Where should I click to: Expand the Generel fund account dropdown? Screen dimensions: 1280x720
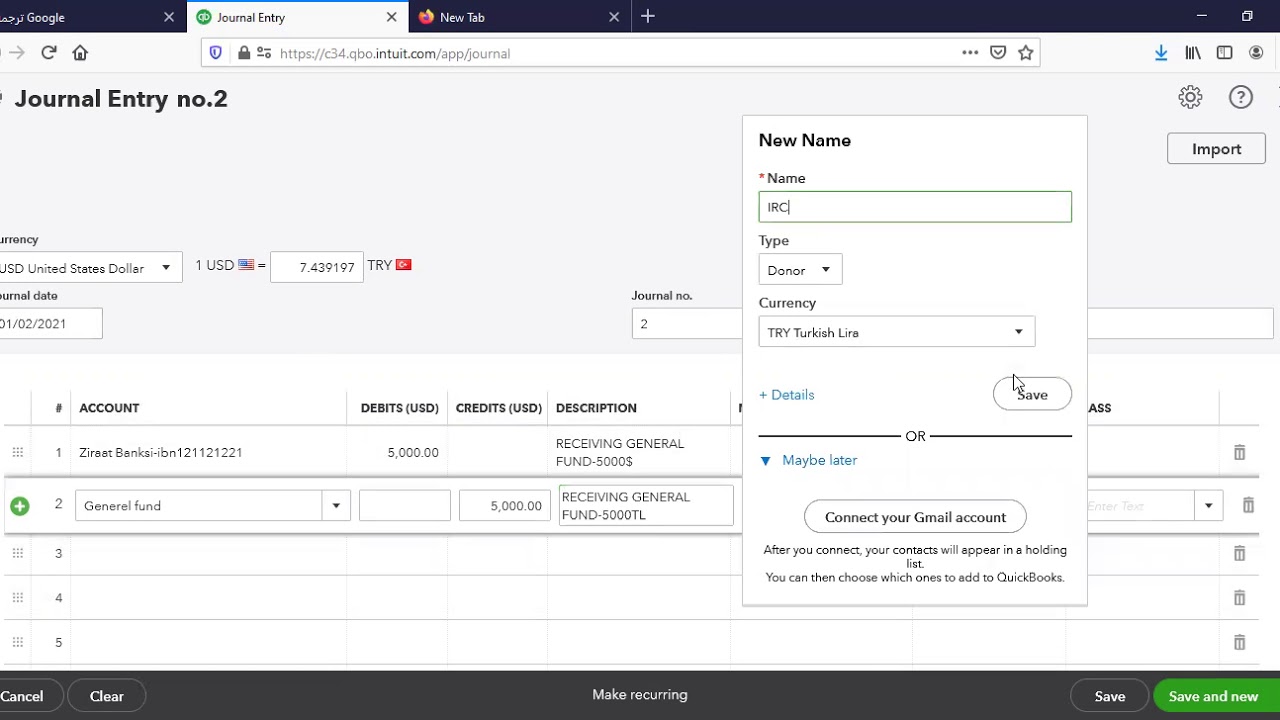336,506
